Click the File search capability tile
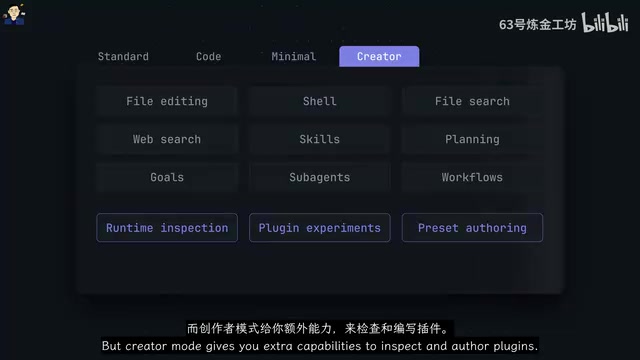Image resolution: width=640 pixels, height=360 pixels. pos(472,101)
